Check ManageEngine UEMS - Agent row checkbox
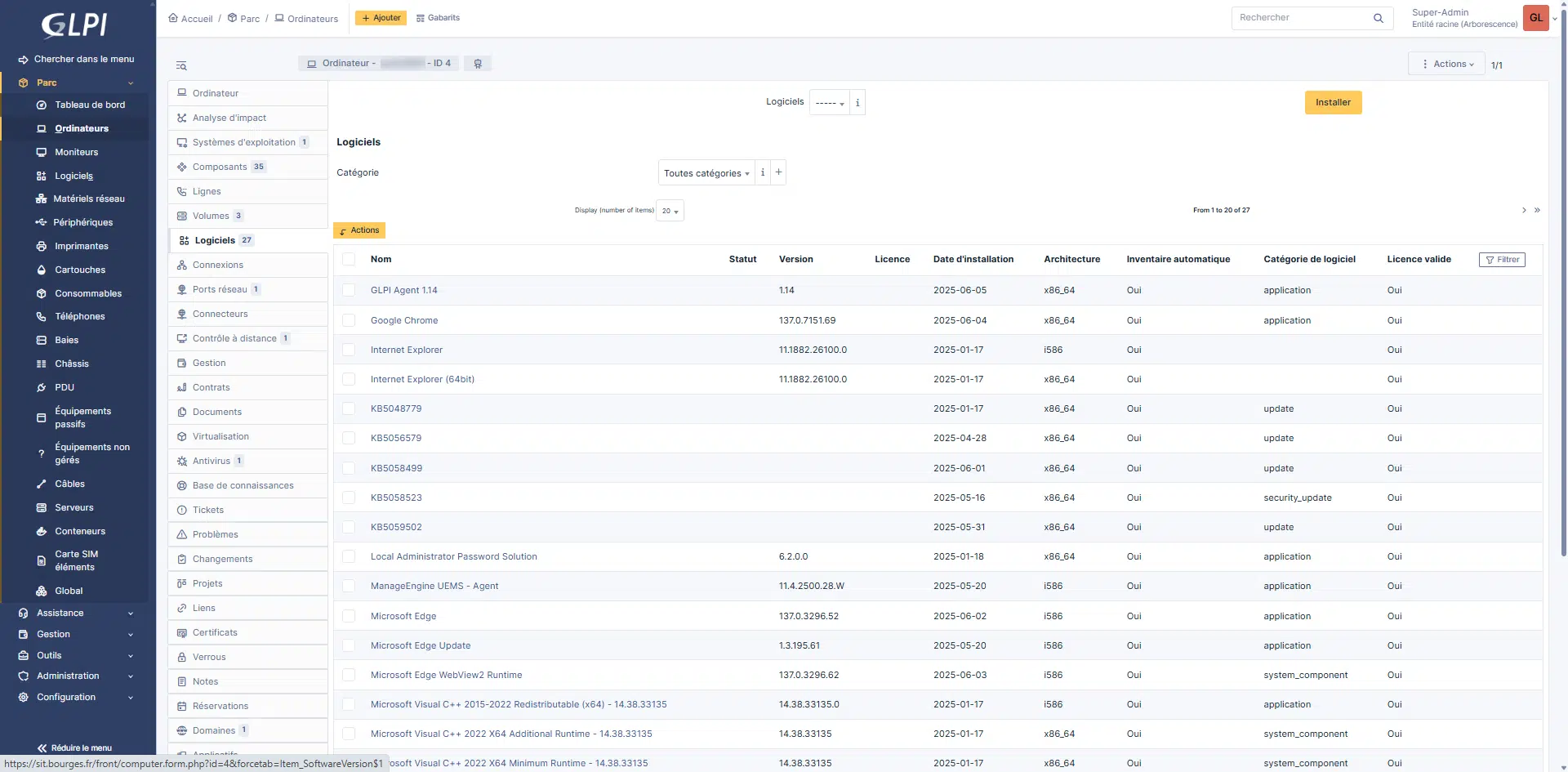 coord(349,586)
